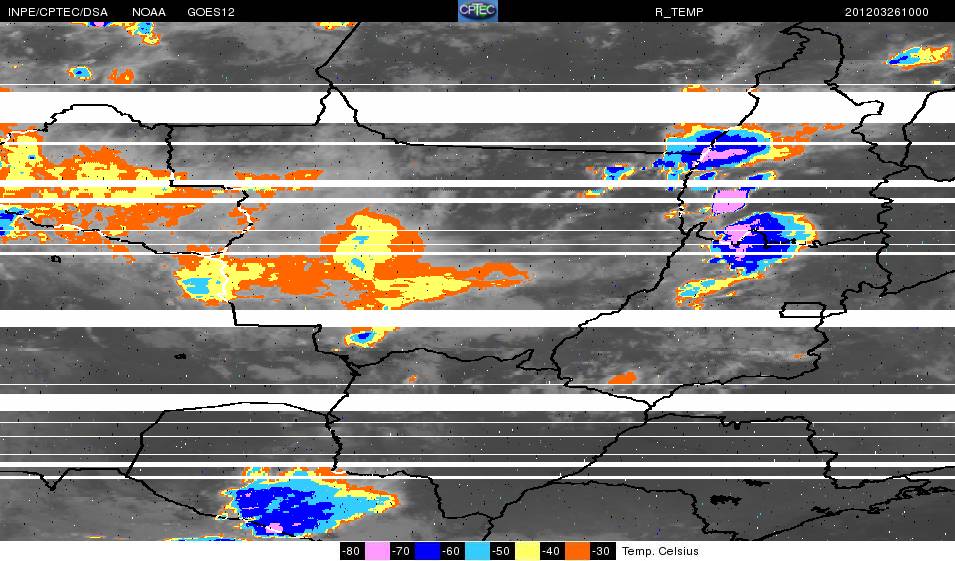
Task: Pick the pink legend swatch after -80
Action: coord(377,551)
